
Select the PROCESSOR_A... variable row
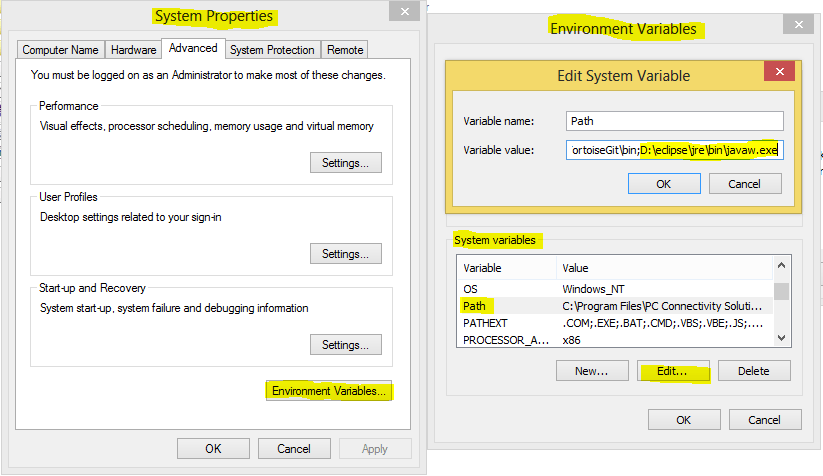615,340
